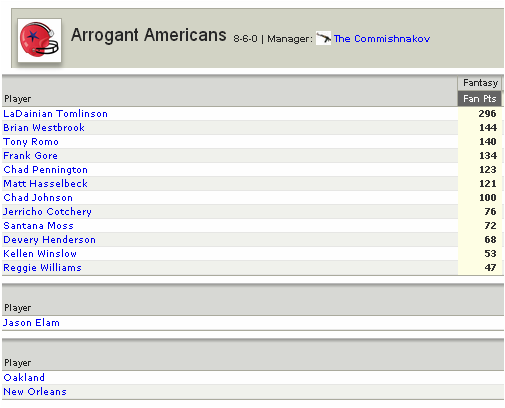The height and width of the screenshot is (408, 505).
Task: Select the Tony Romo link
Action: (31, 142)
